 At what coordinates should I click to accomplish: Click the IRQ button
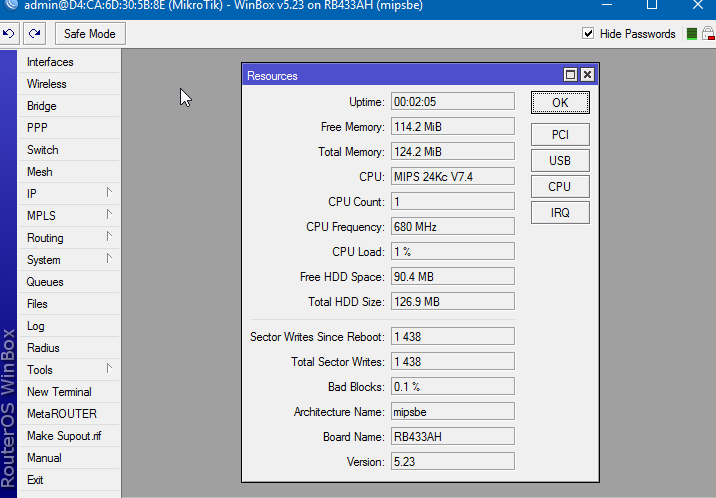[x=560, y=213]
